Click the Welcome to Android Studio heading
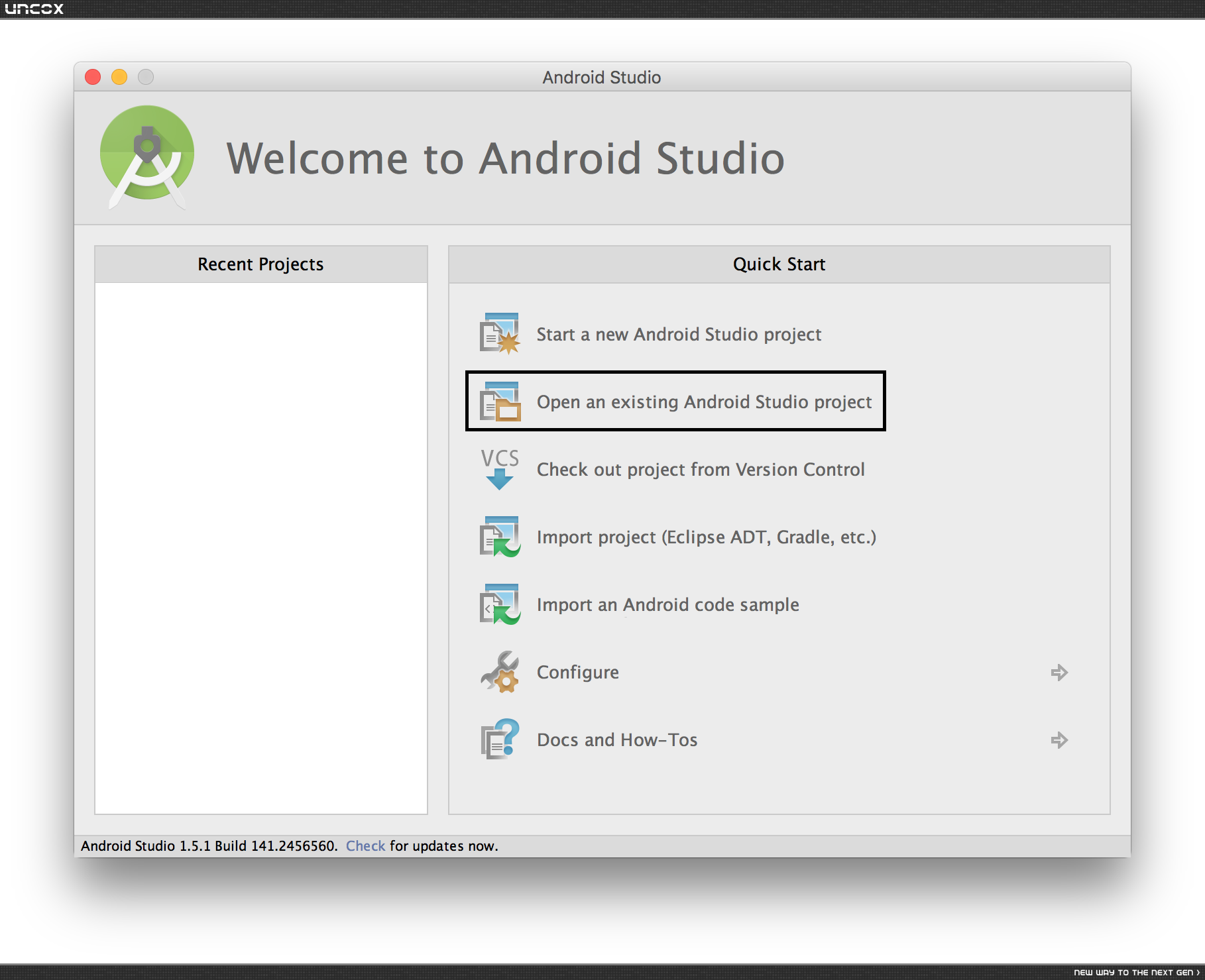The height and width of the screenshot is (980, 1205). coord(506,158)
